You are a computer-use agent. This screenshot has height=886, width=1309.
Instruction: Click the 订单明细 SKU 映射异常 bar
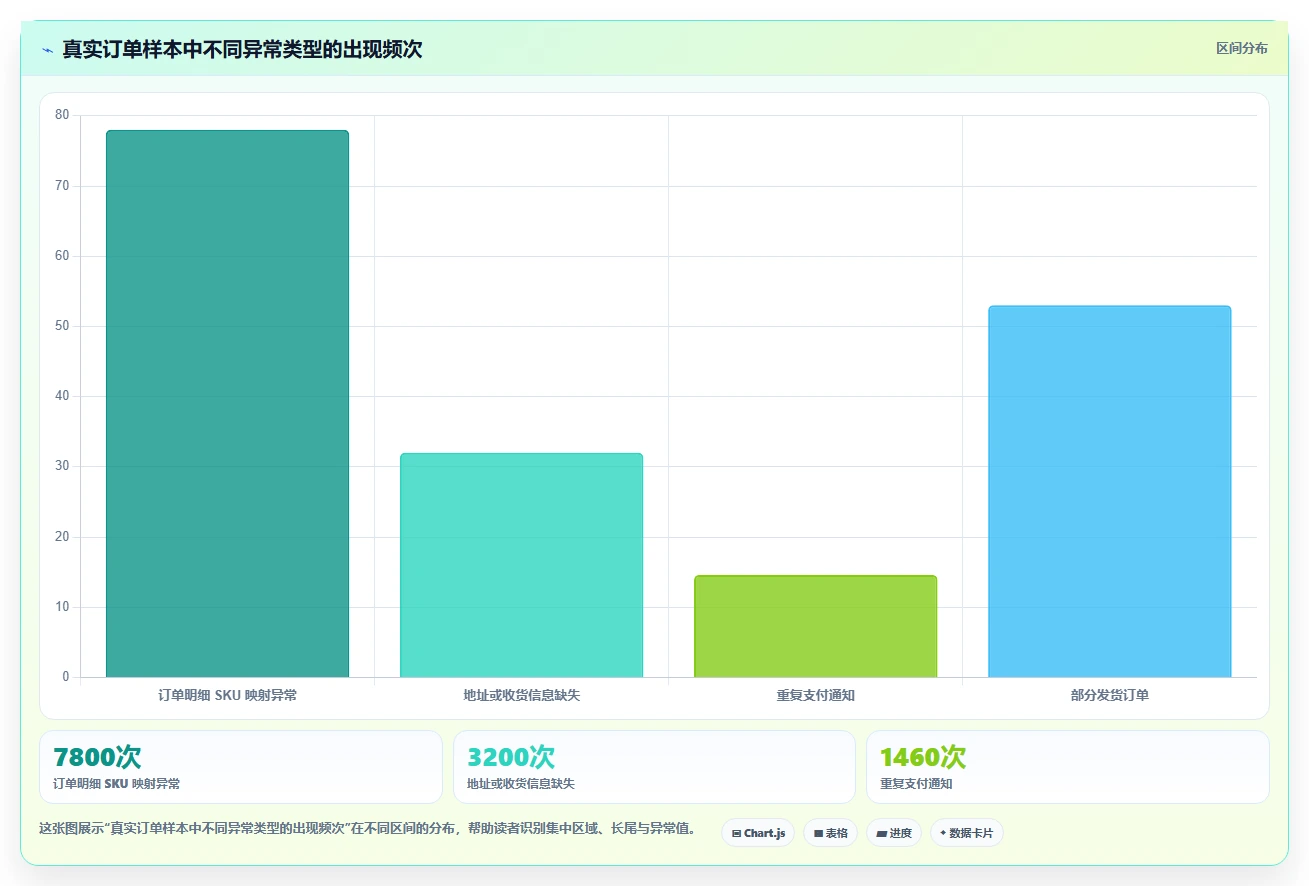[227, 404]
